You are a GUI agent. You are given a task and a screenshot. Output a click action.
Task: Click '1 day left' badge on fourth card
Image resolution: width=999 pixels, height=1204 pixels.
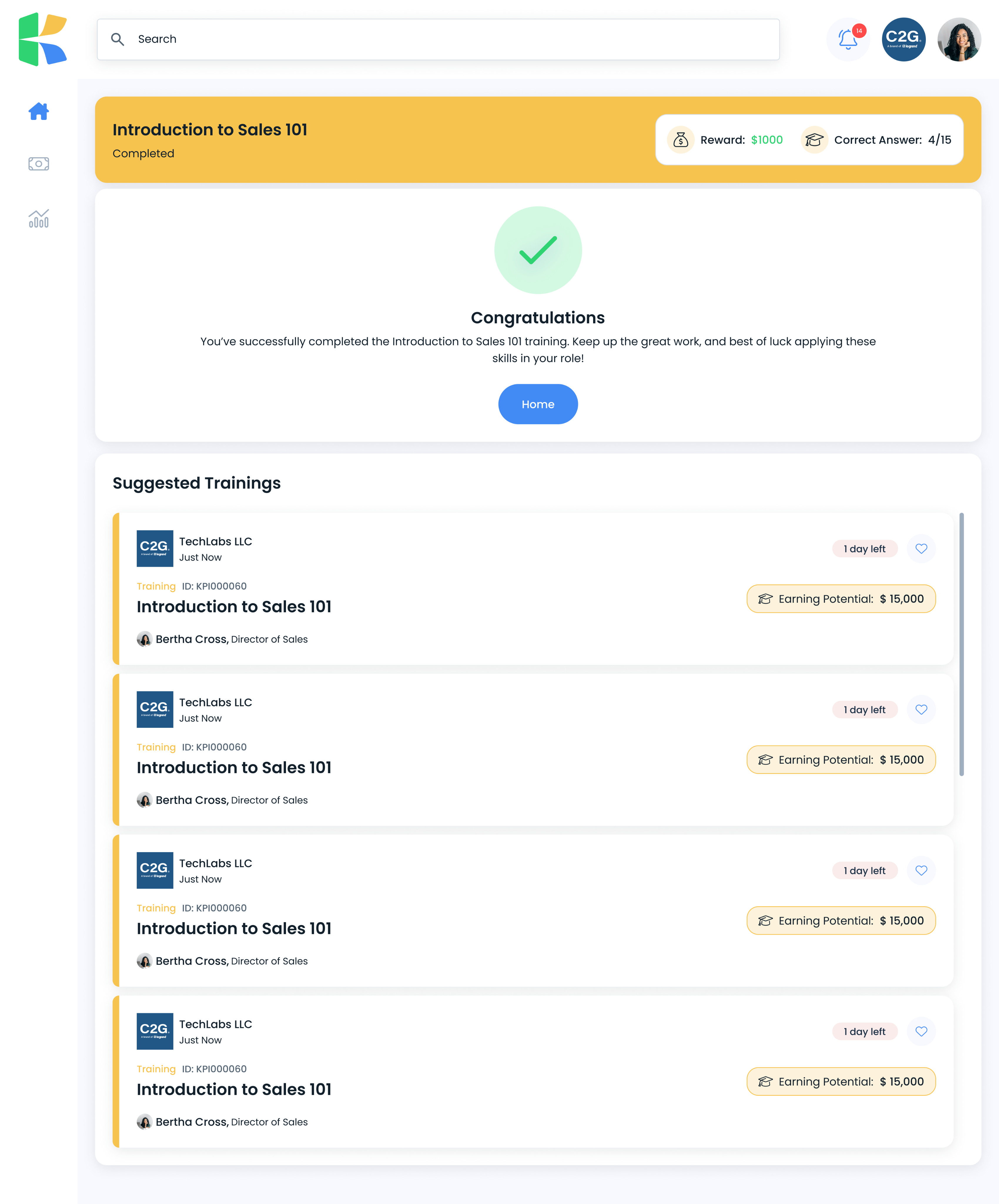pos(864,1031)
